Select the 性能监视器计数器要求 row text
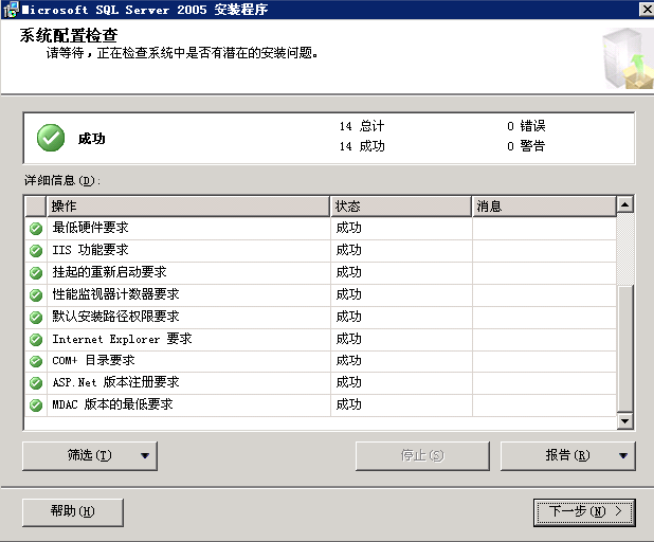This screenshot has height=543, width=654. click(x=116, y=294)
